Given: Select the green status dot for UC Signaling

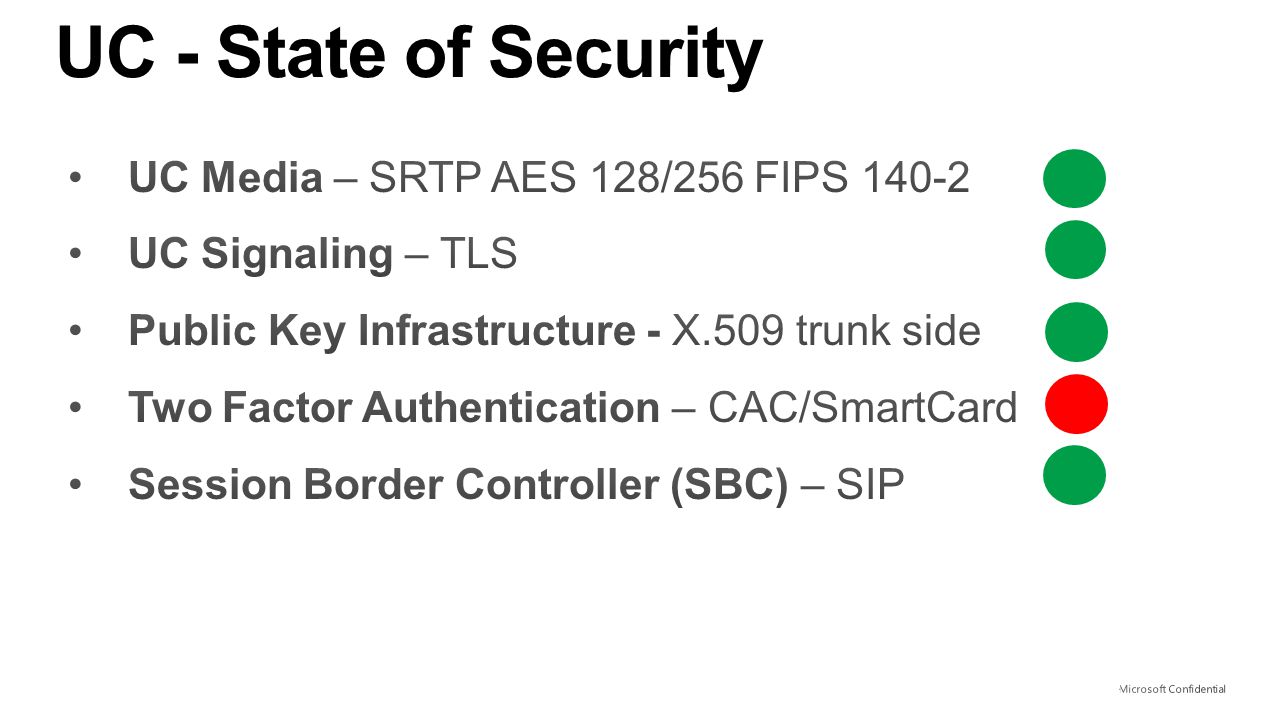Looking at the screenshot, I should (1075, 249).
